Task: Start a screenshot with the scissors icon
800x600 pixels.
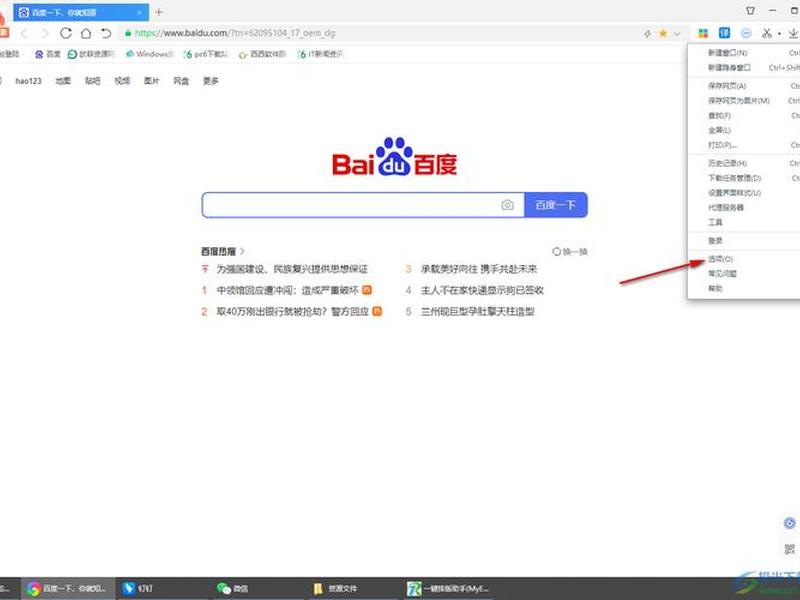Action: [x=767, y=33]
